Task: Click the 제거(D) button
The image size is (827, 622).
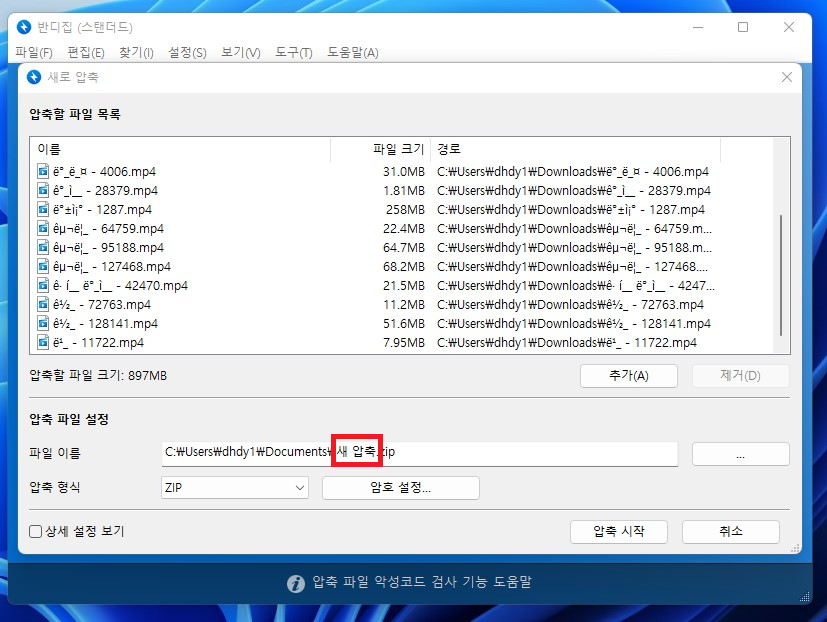Action: [740, 376]
